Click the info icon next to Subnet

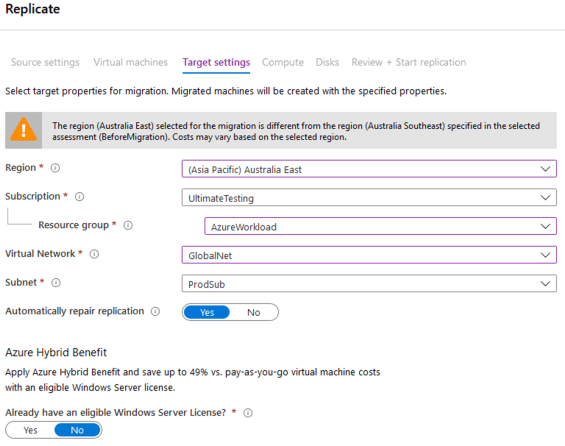click(x=56, y=283)
